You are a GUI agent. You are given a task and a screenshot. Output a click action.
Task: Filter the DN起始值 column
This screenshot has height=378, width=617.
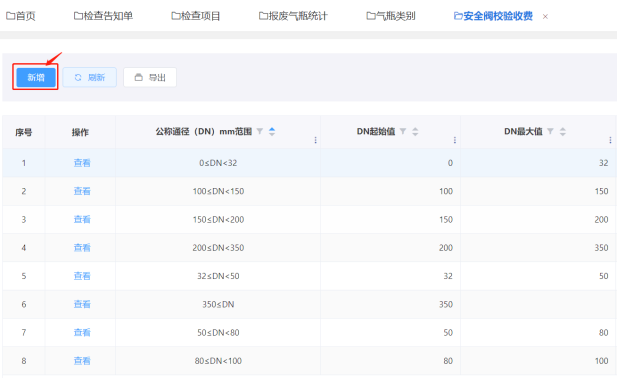(403, 131)
